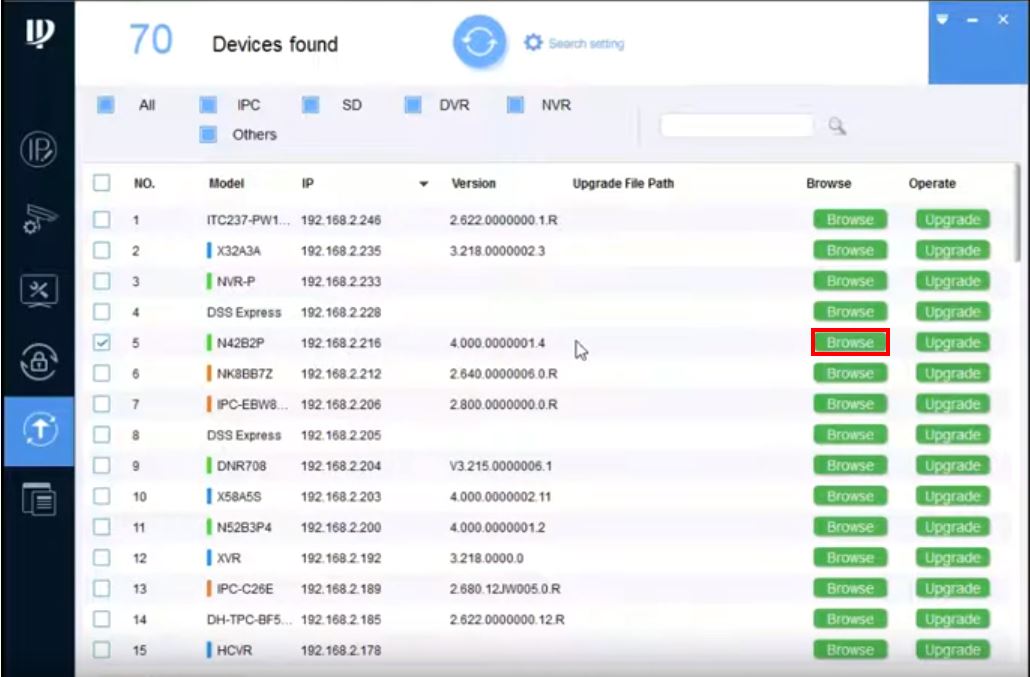Open password reset lock sidebar icon
1030x677 pixels.
[x=39, y=361]
